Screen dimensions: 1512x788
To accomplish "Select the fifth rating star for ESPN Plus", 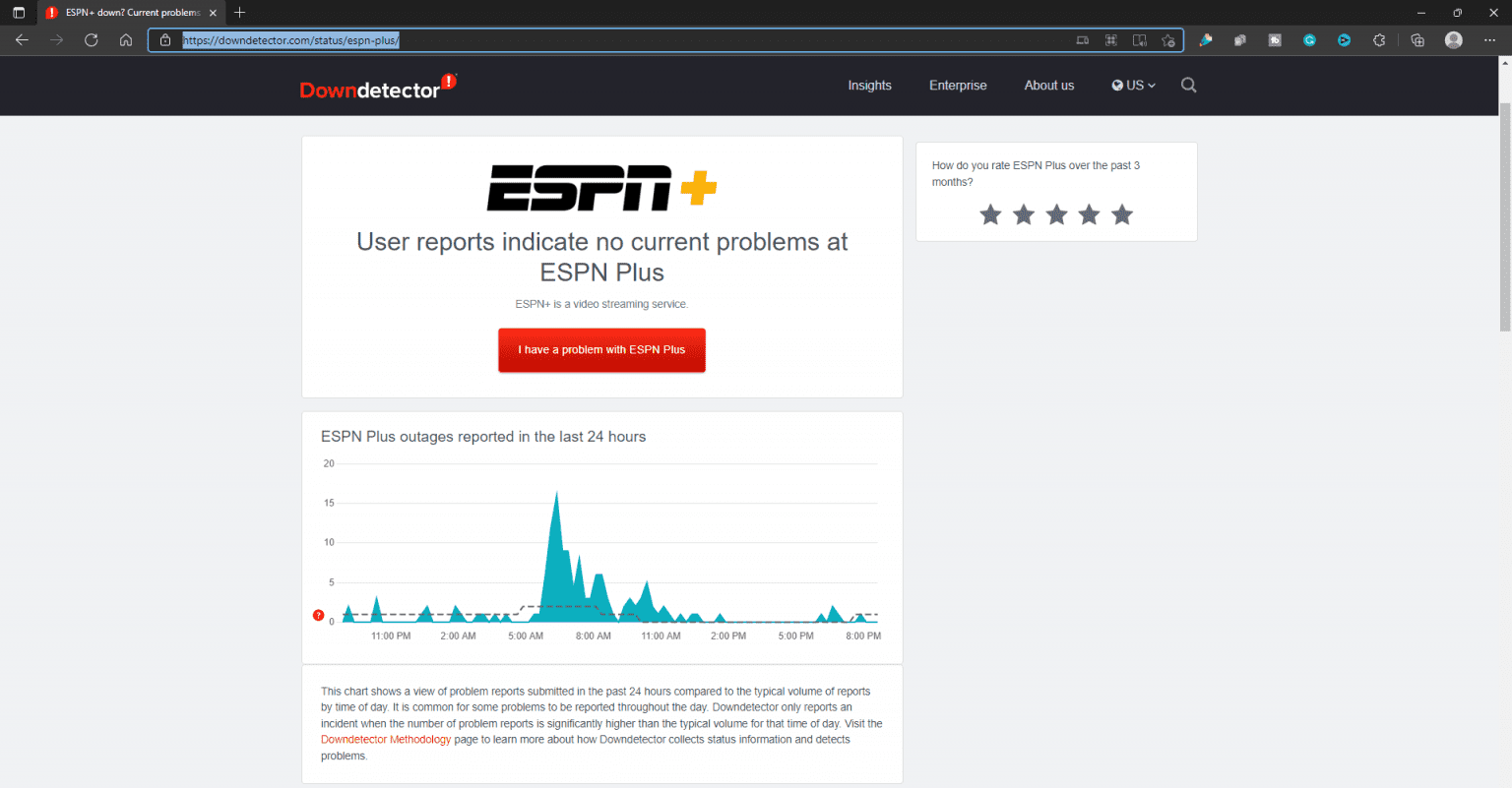I will [1121, 214].
